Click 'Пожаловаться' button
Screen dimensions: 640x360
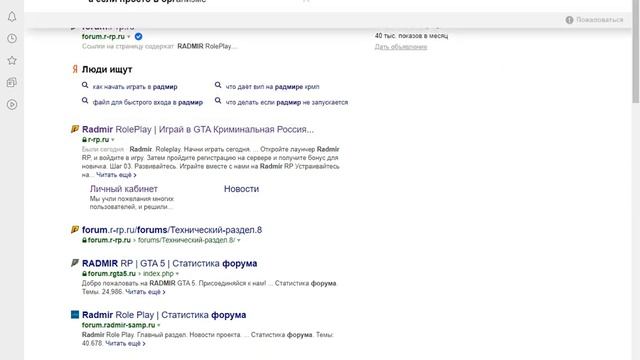point(600,20)
